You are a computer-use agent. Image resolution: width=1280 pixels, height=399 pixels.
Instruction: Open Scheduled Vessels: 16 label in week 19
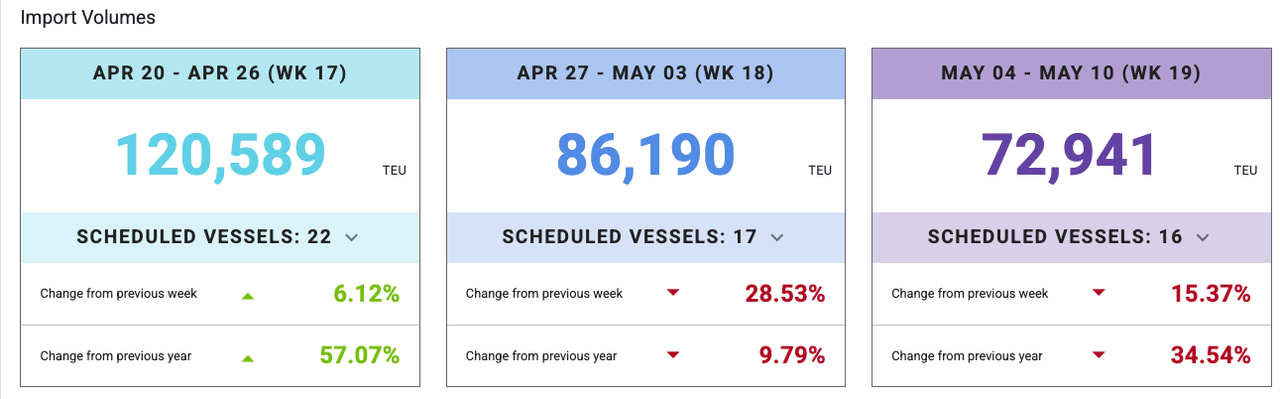[x=1055, y=237]
